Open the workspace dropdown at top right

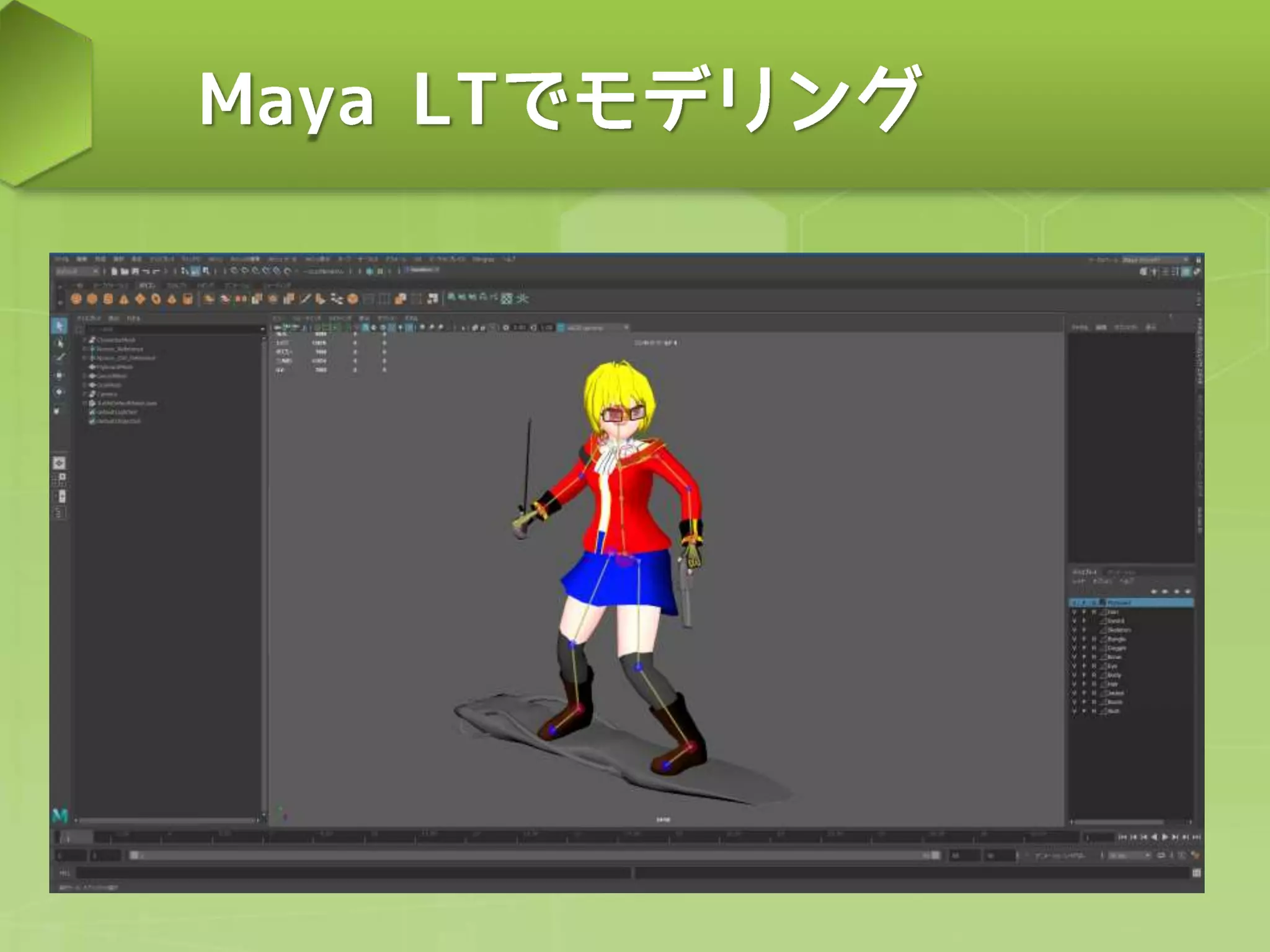(1157, 260)
